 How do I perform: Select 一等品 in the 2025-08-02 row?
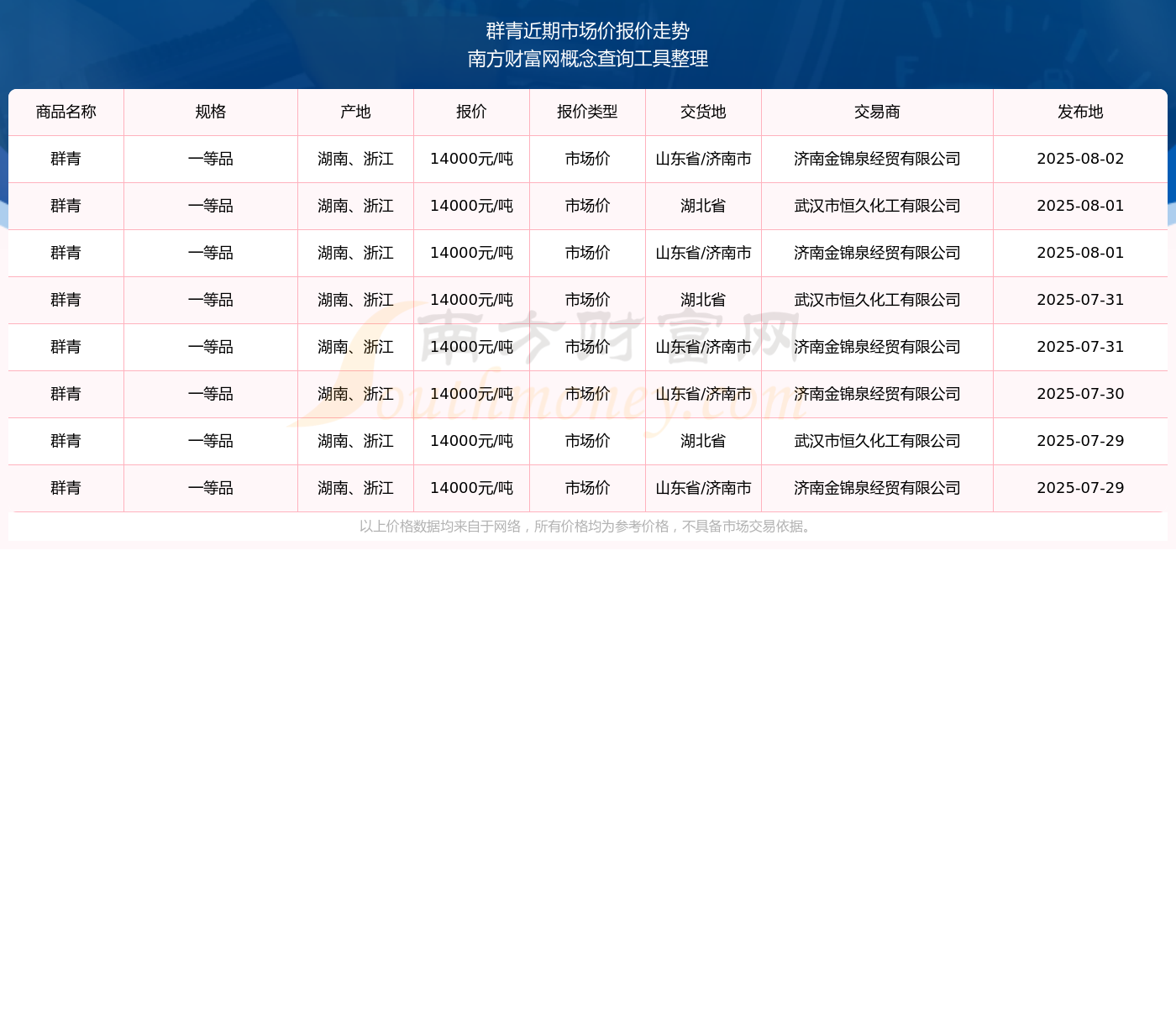211,159
